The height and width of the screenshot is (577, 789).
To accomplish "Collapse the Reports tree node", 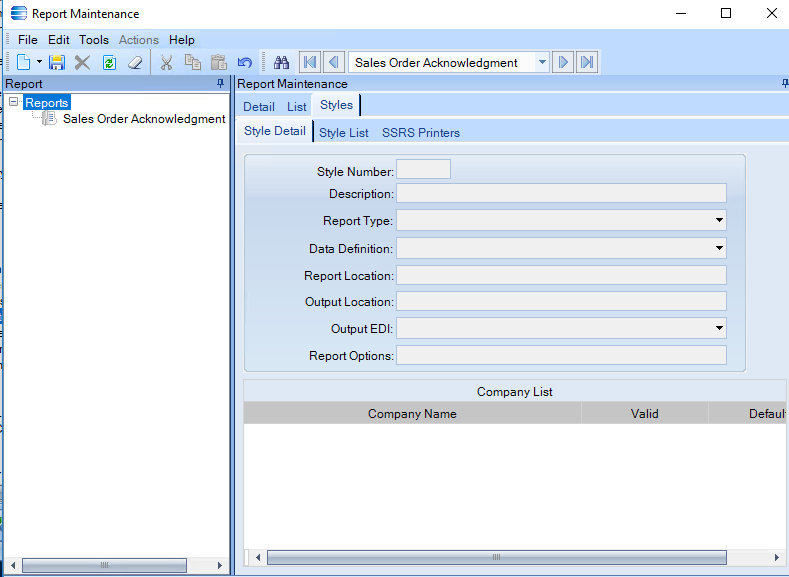I will point(14,102).
